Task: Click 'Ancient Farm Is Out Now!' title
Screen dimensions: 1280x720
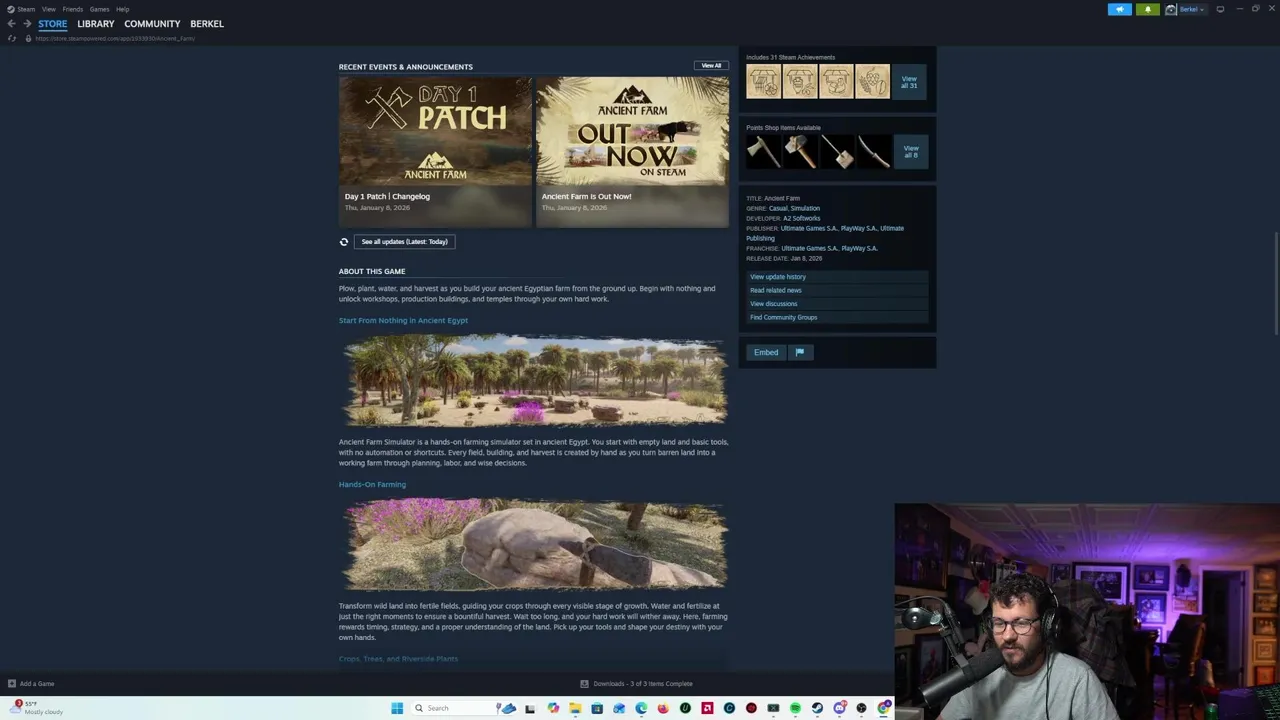Action: coord(586,196)
